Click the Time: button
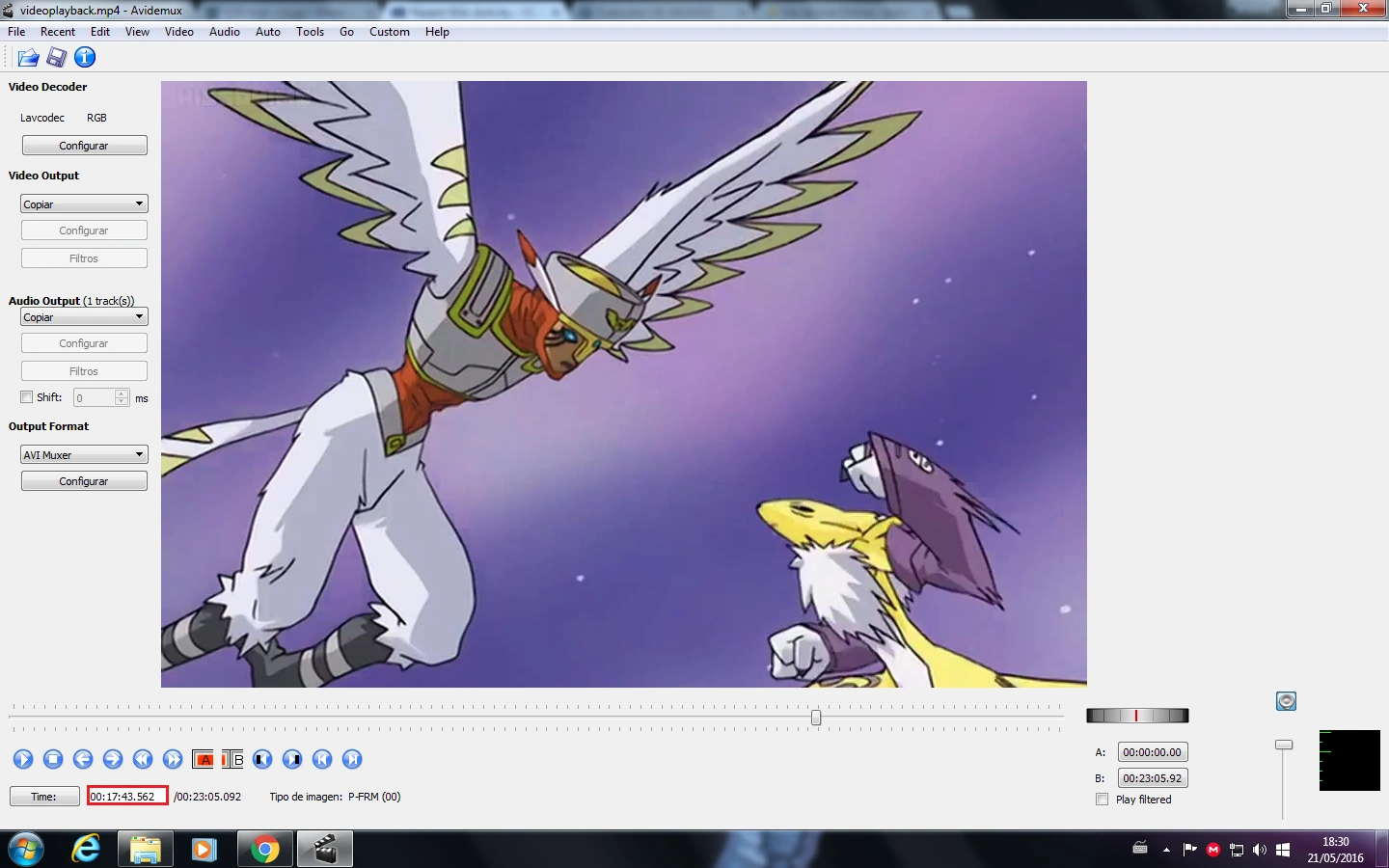 pos(44,797)
